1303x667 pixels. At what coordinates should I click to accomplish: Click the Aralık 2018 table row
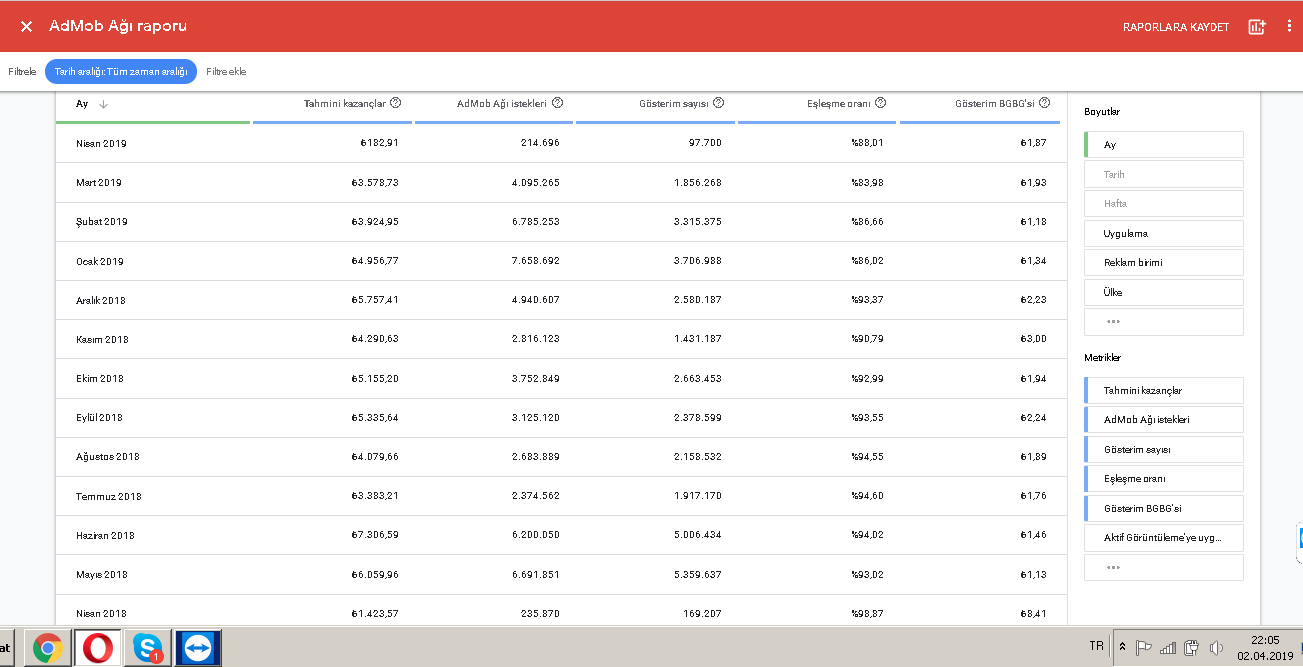coord(561,300)
